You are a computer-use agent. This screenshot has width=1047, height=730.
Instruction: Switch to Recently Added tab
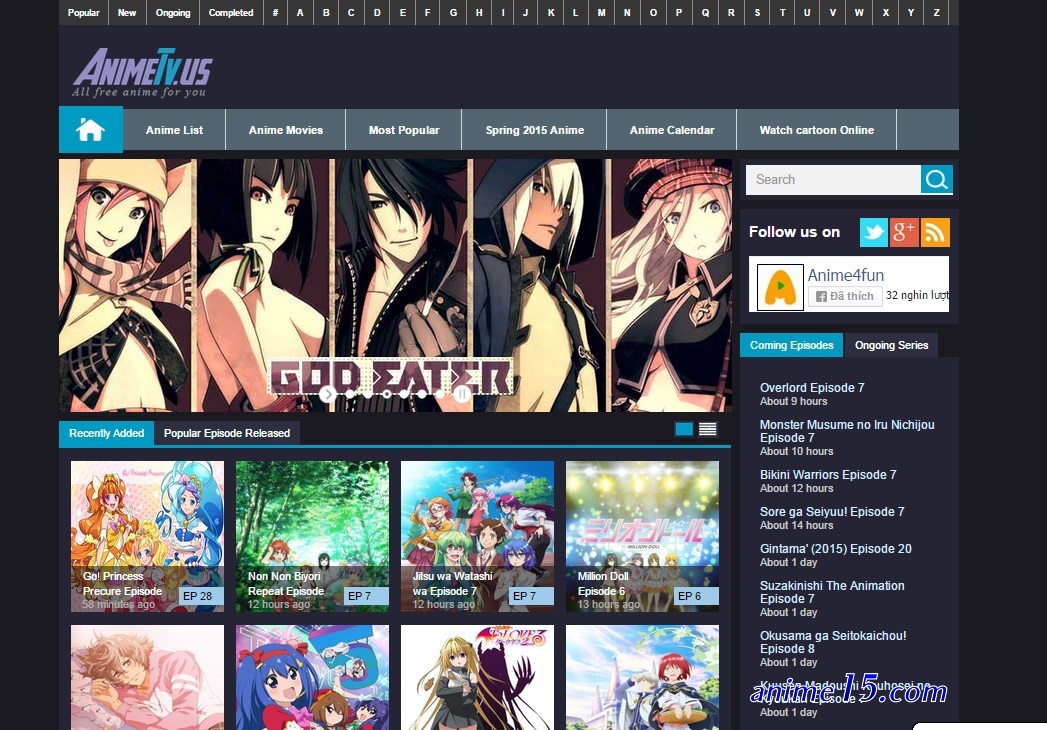point(106,433)
